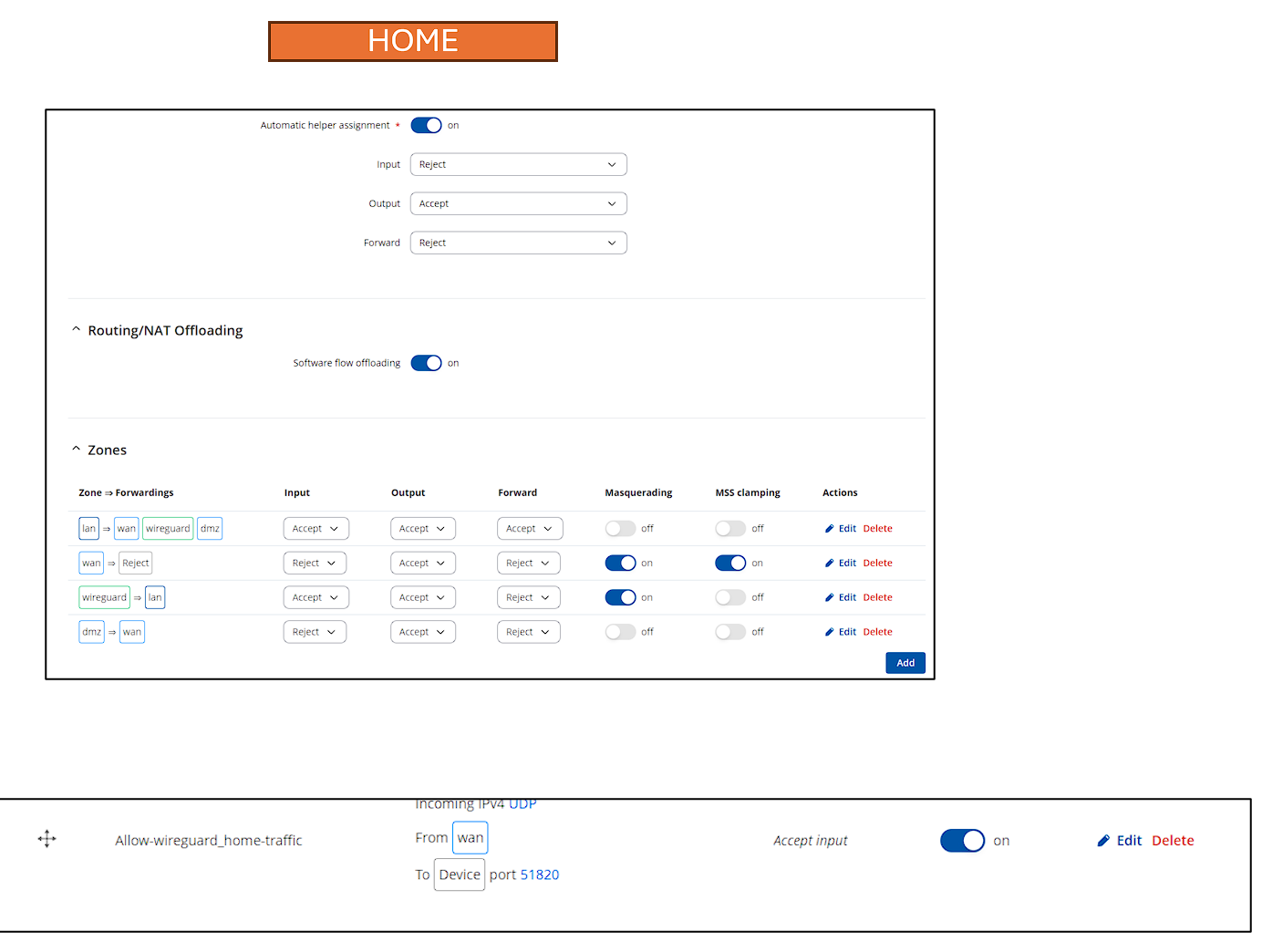Collapse the Routing/NAT Offloading section
Viewport: 1262px width, 952px height.
point(77,330)
